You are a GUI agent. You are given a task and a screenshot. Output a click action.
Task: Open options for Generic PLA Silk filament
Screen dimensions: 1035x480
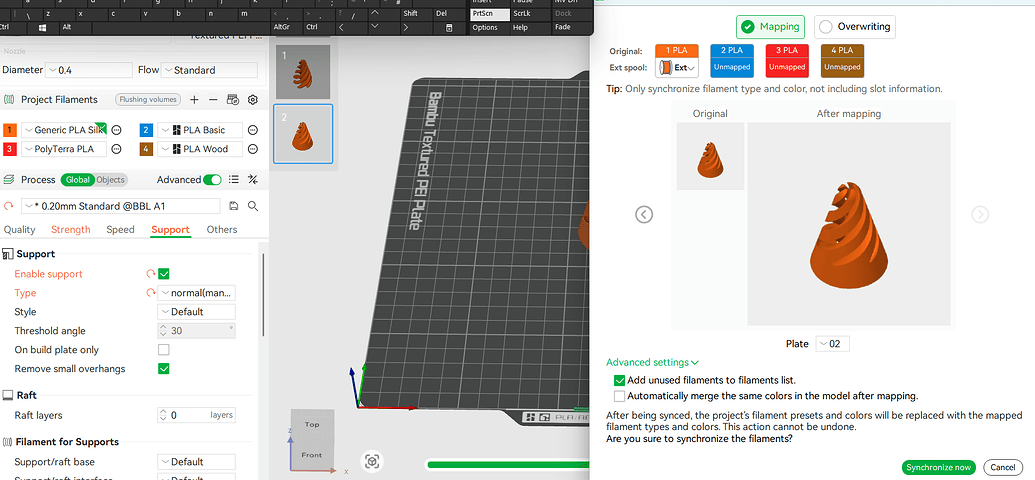116,130
